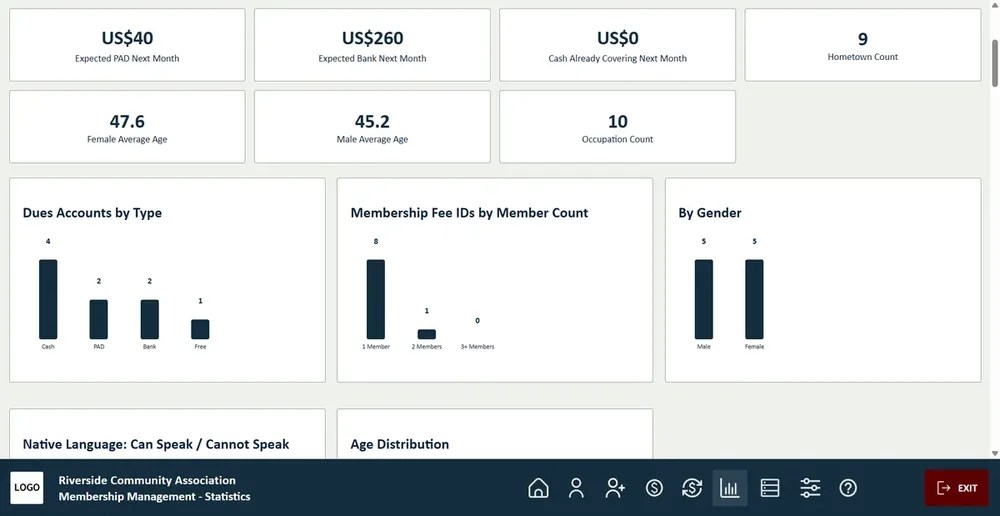Click the US$260 Expected Bank card
The image size is (1000, 516).
(372, 45)
